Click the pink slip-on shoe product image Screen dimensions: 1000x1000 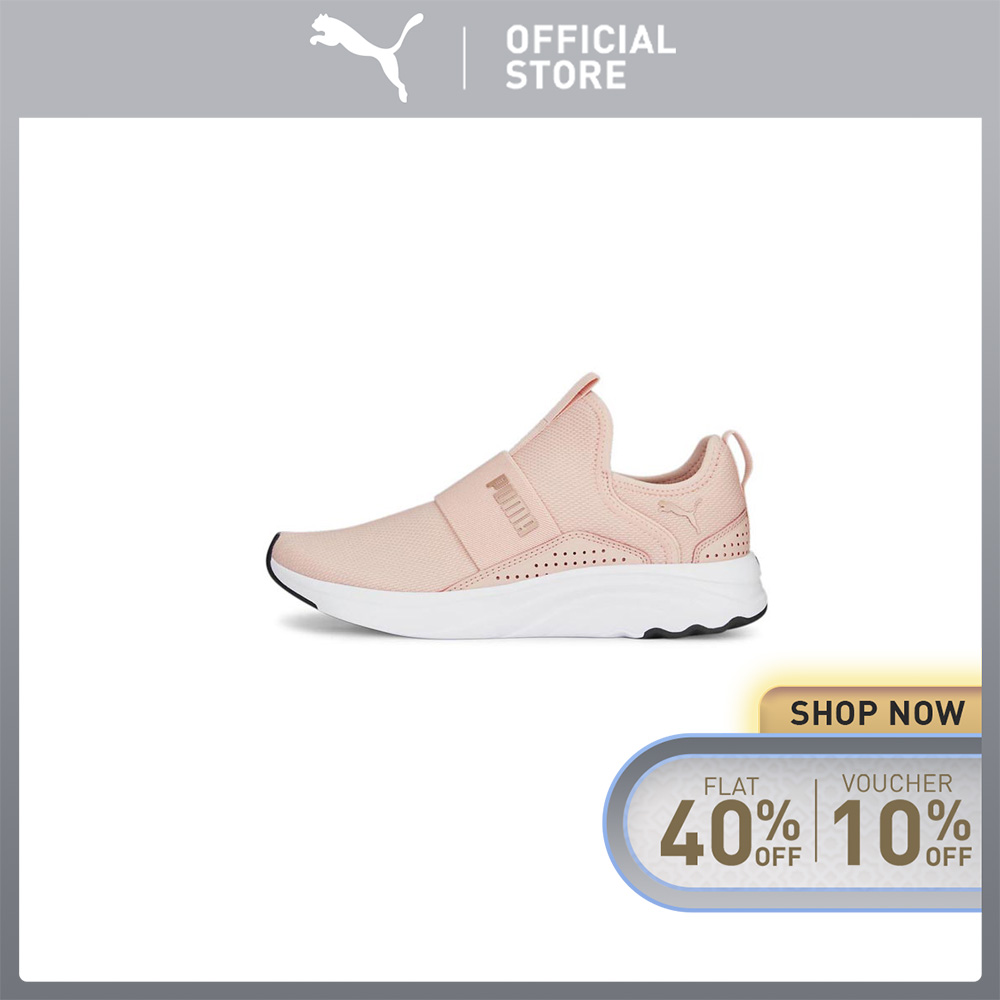point(517,506)
